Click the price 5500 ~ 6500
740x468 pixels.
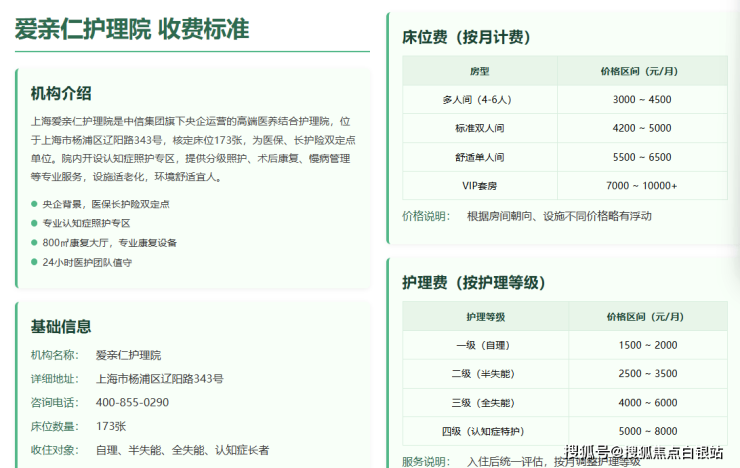pos(642,157)
